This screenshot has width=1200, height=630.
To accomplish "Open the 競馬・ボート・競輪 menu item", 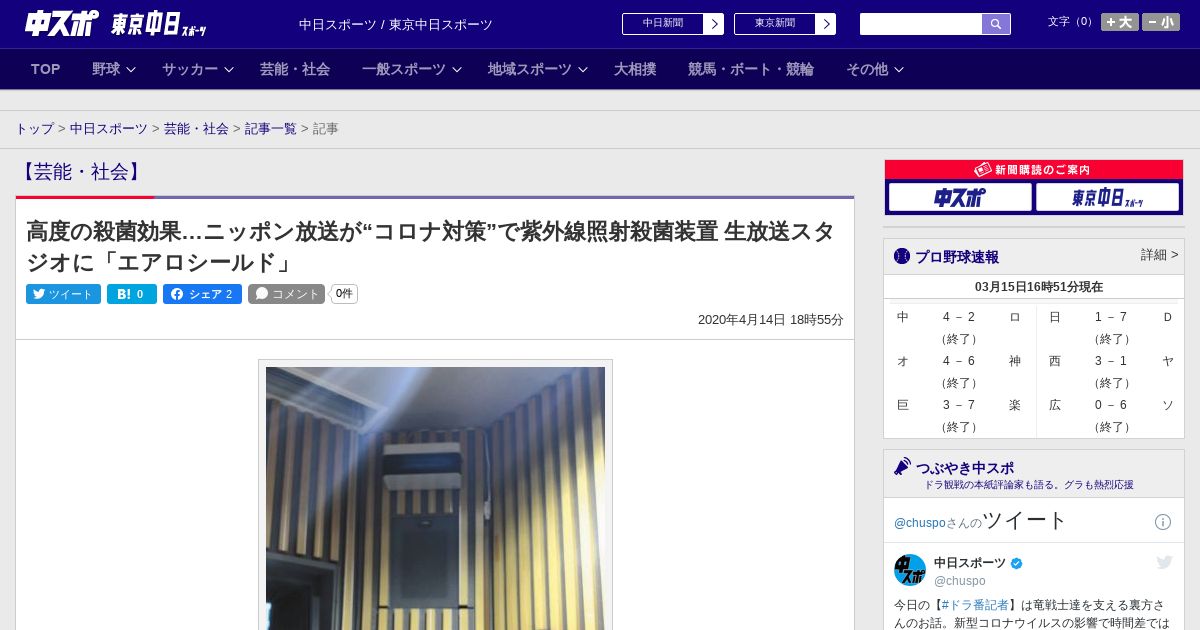I will 751,69.
